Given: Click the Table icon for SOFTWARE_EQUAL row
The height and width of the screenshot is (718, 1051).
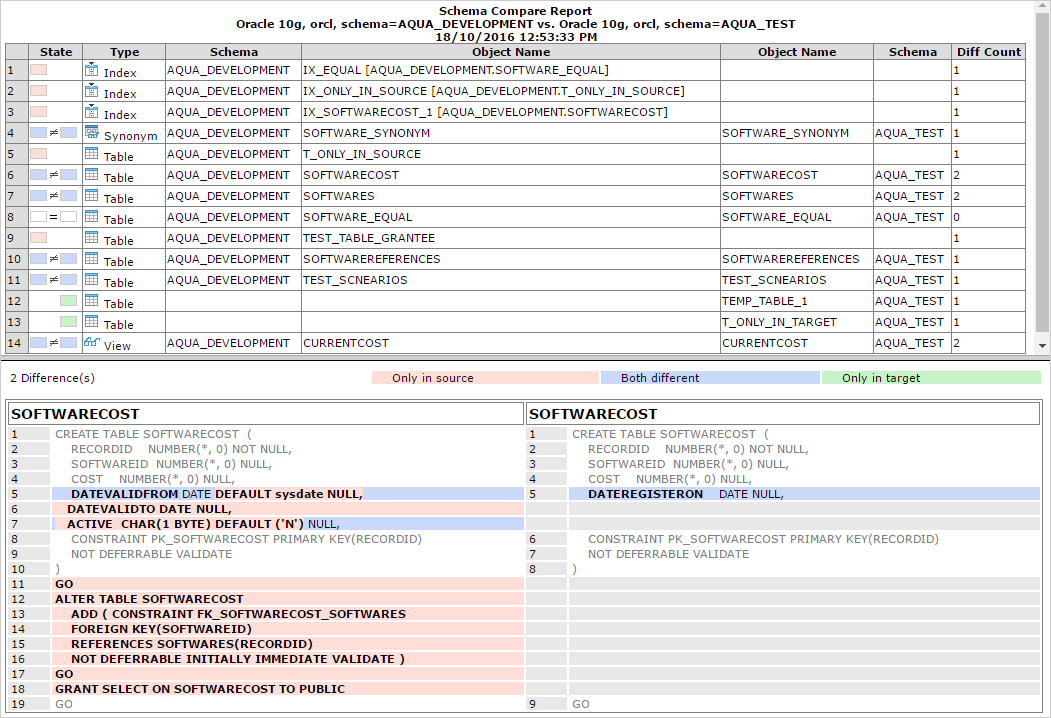Looking at the screenshot, I should (x=92, y=216).
